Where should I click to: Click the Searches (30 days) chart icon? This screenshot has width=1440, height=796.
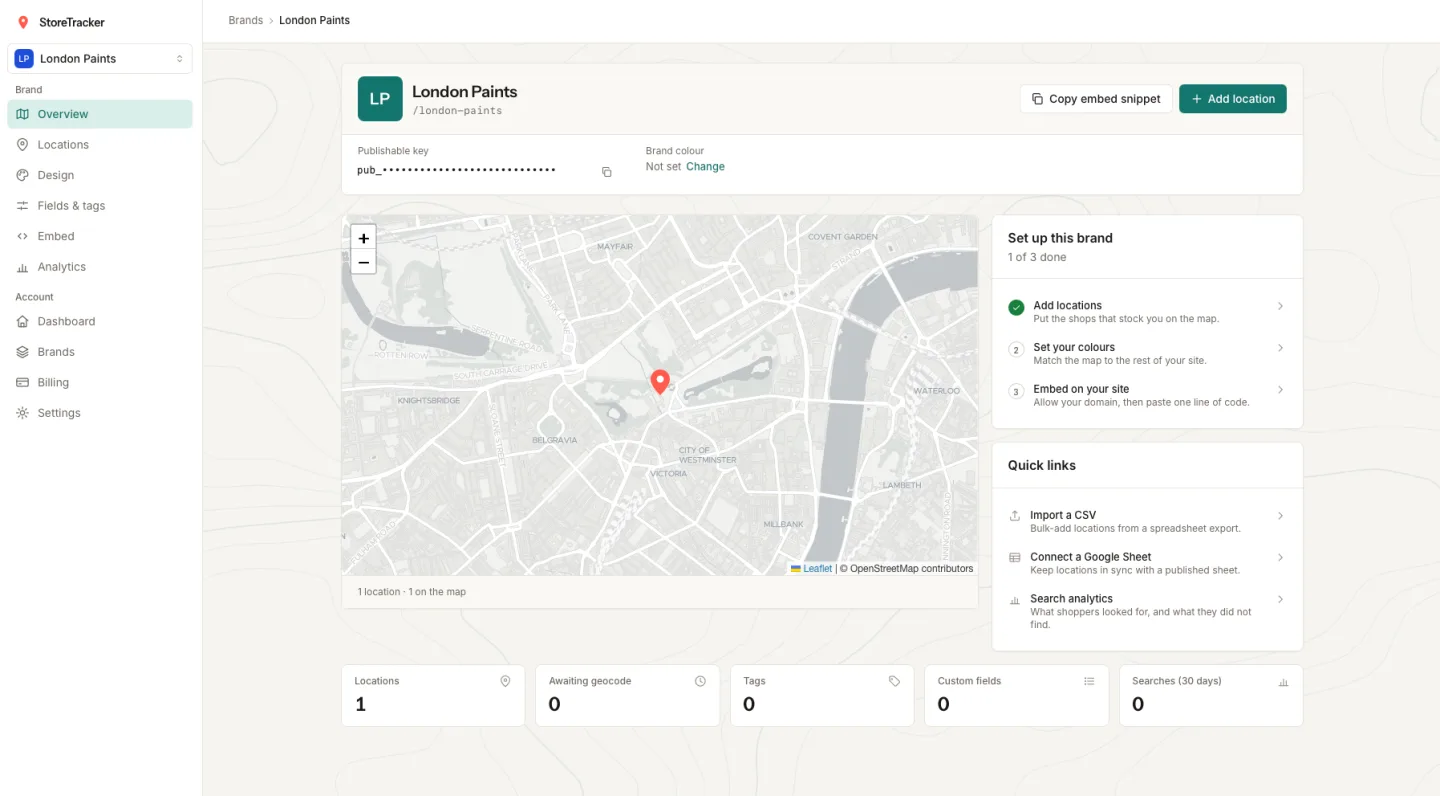pos(1283,681)
